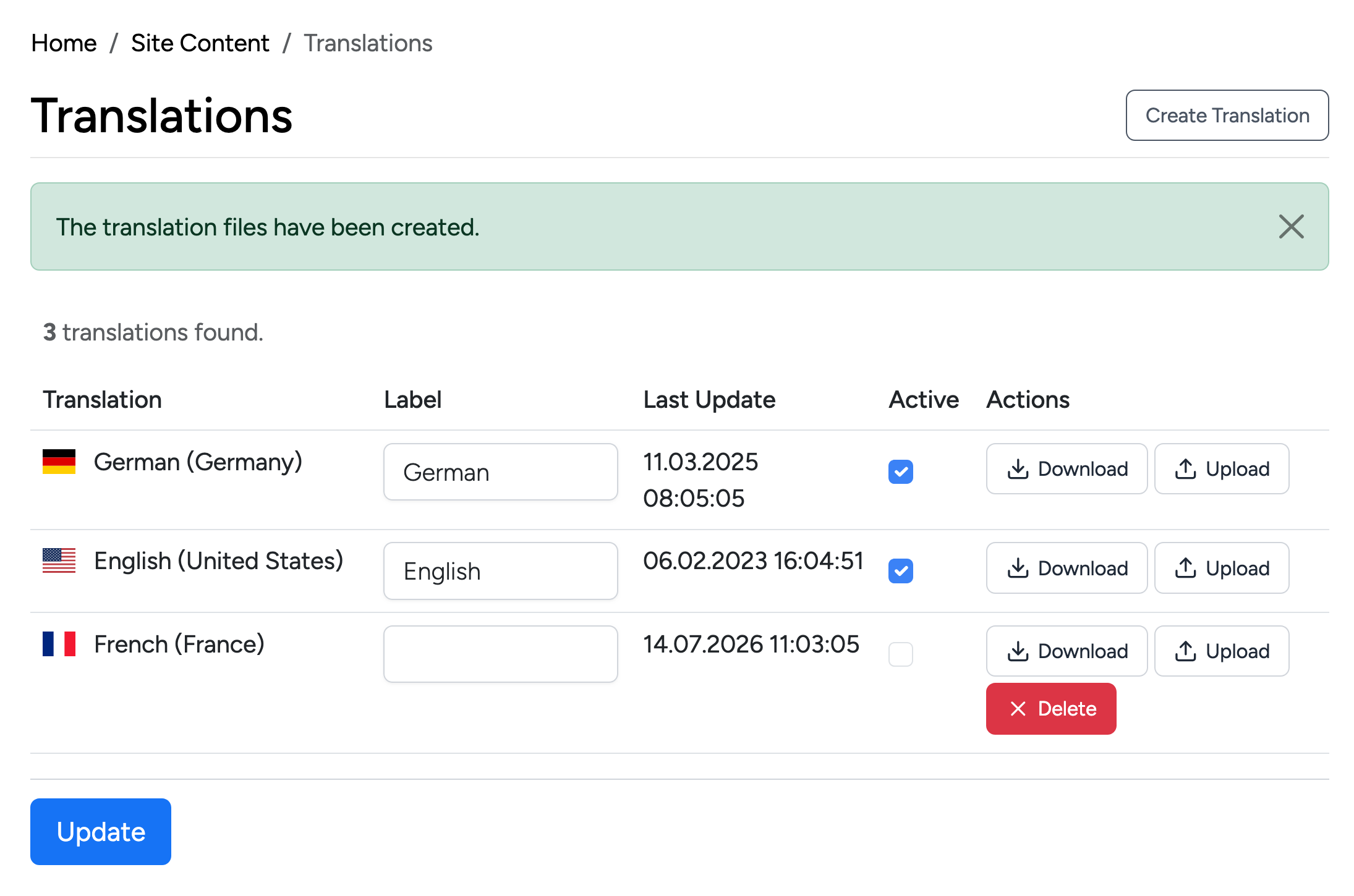
Task: Go to Home breadcrumb link
Action: tap(64, 43)
